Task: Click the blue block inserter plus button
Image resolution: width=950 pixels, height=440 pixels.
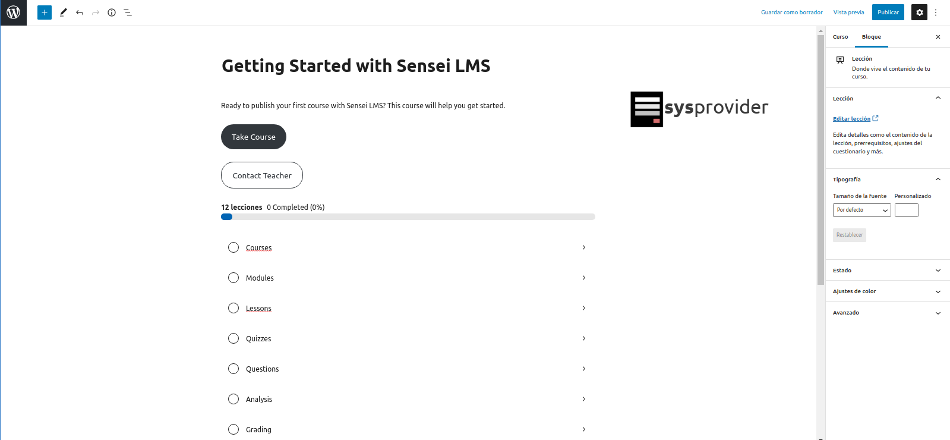Action: [44, 13]
